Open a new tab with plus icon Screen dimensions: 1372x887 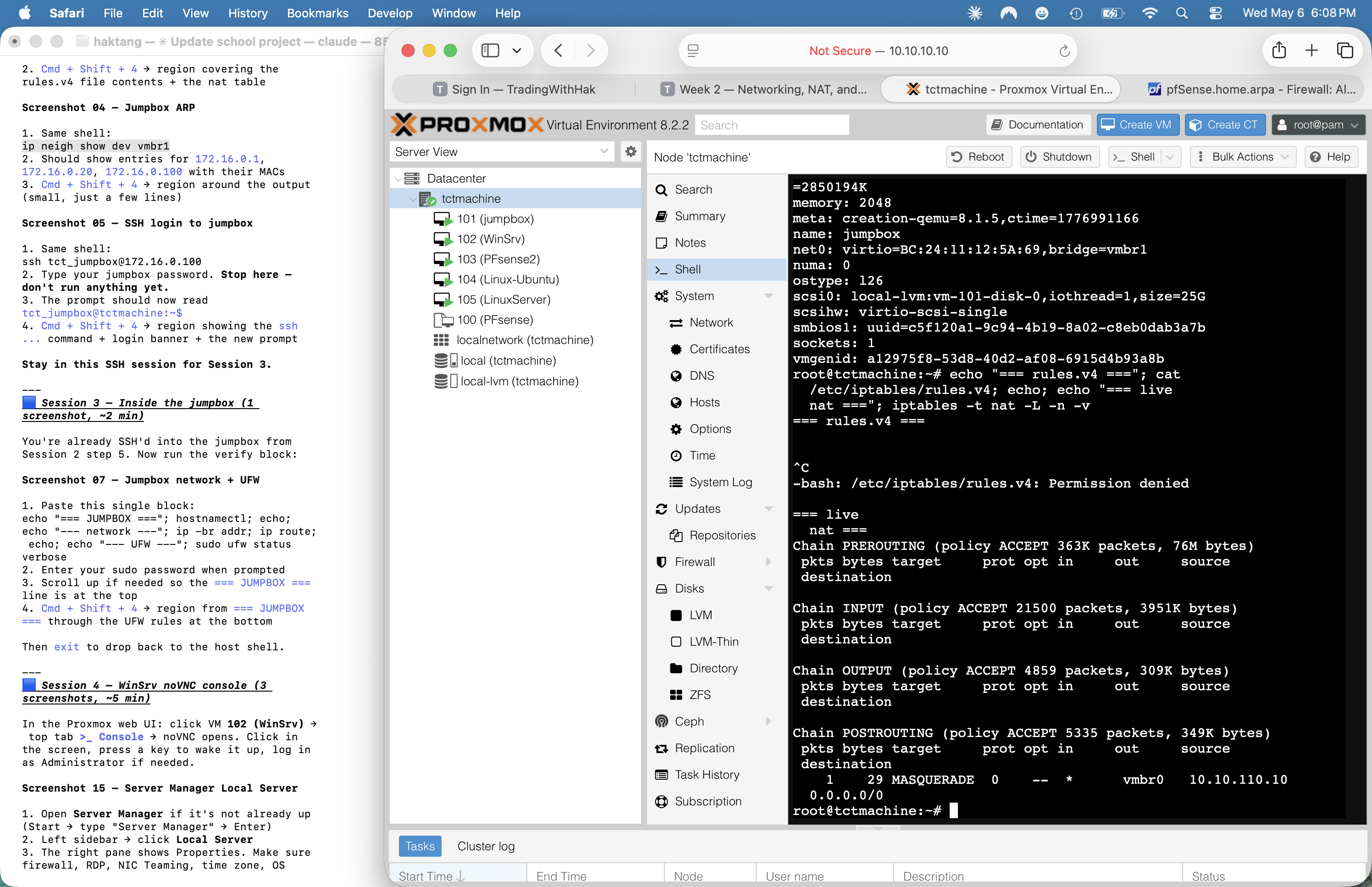coord(1311,51)
